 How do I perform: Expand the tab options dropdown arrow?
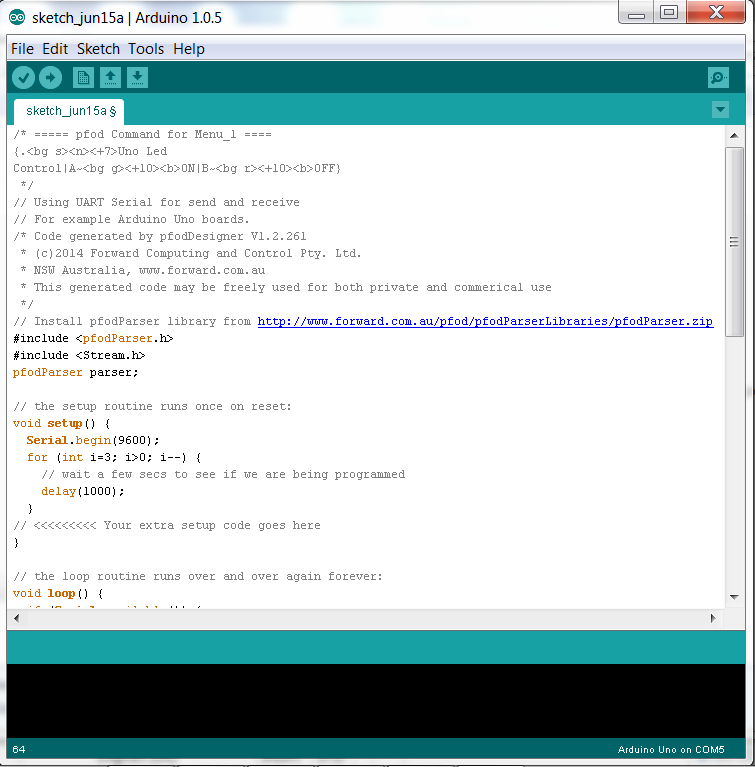pyautogui.click(x=720, y=110)
